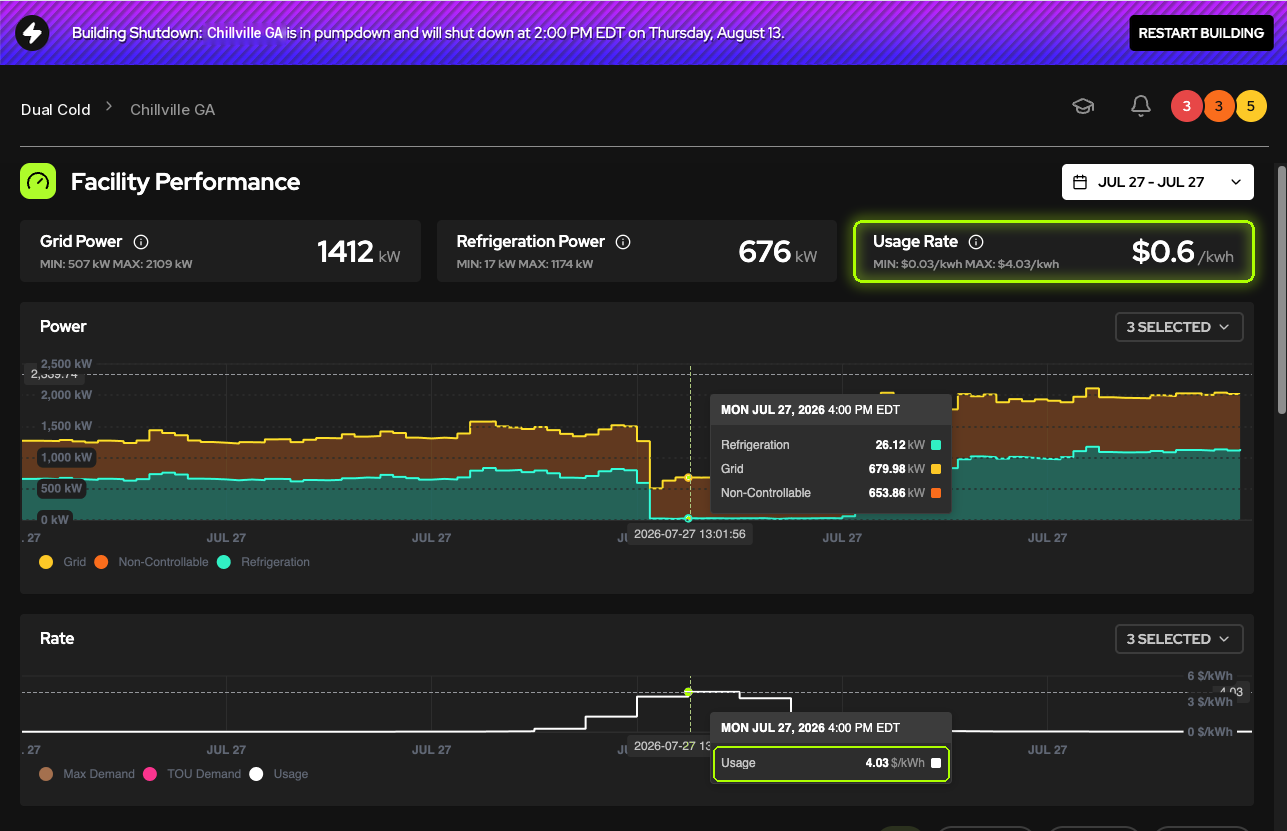Click the 6 $/kWh rate axis label
The image size is (1287, 831).
pyautogui.click(x=1210, y=676)
